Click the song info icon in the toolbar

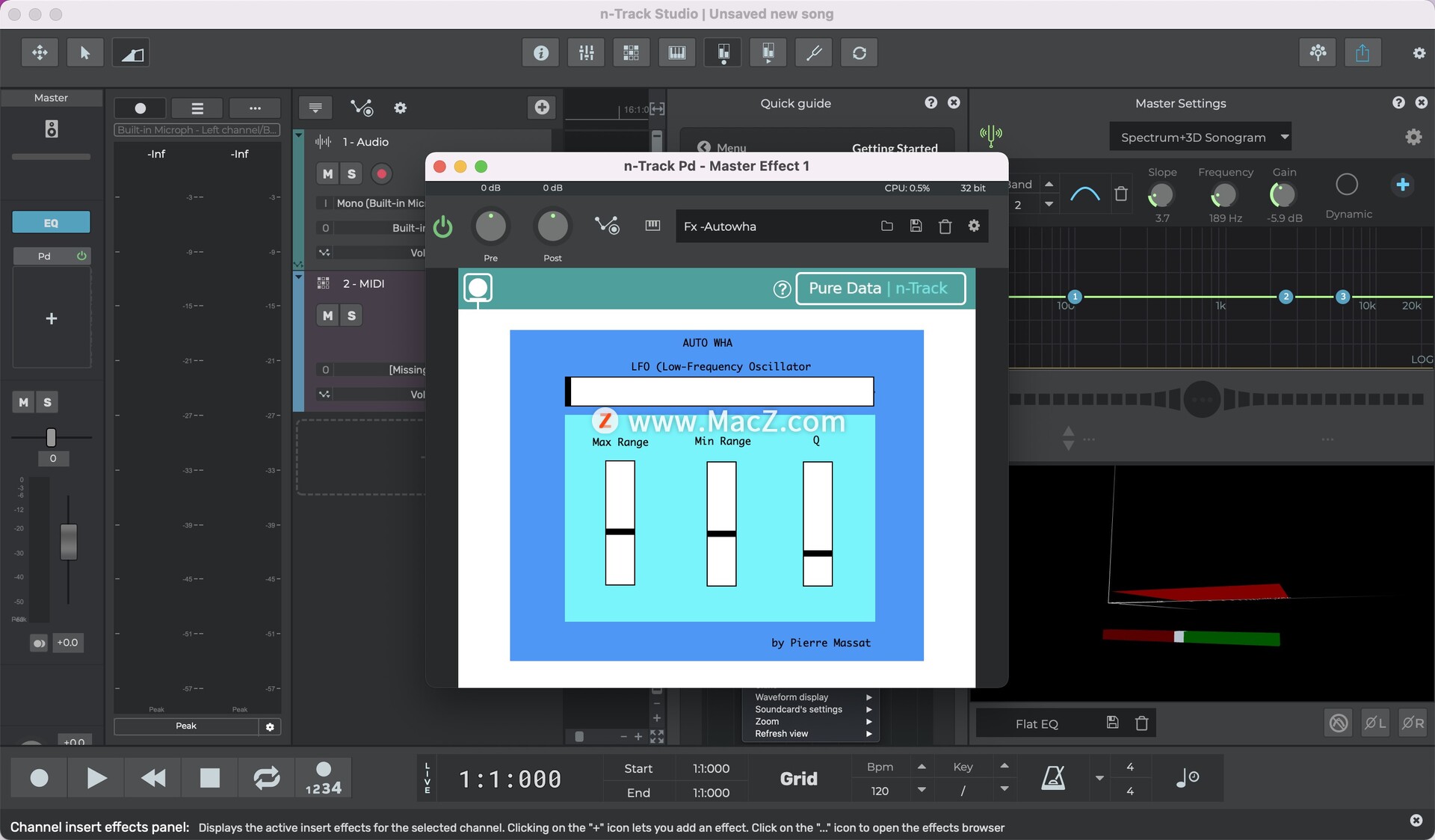(540, 52)
